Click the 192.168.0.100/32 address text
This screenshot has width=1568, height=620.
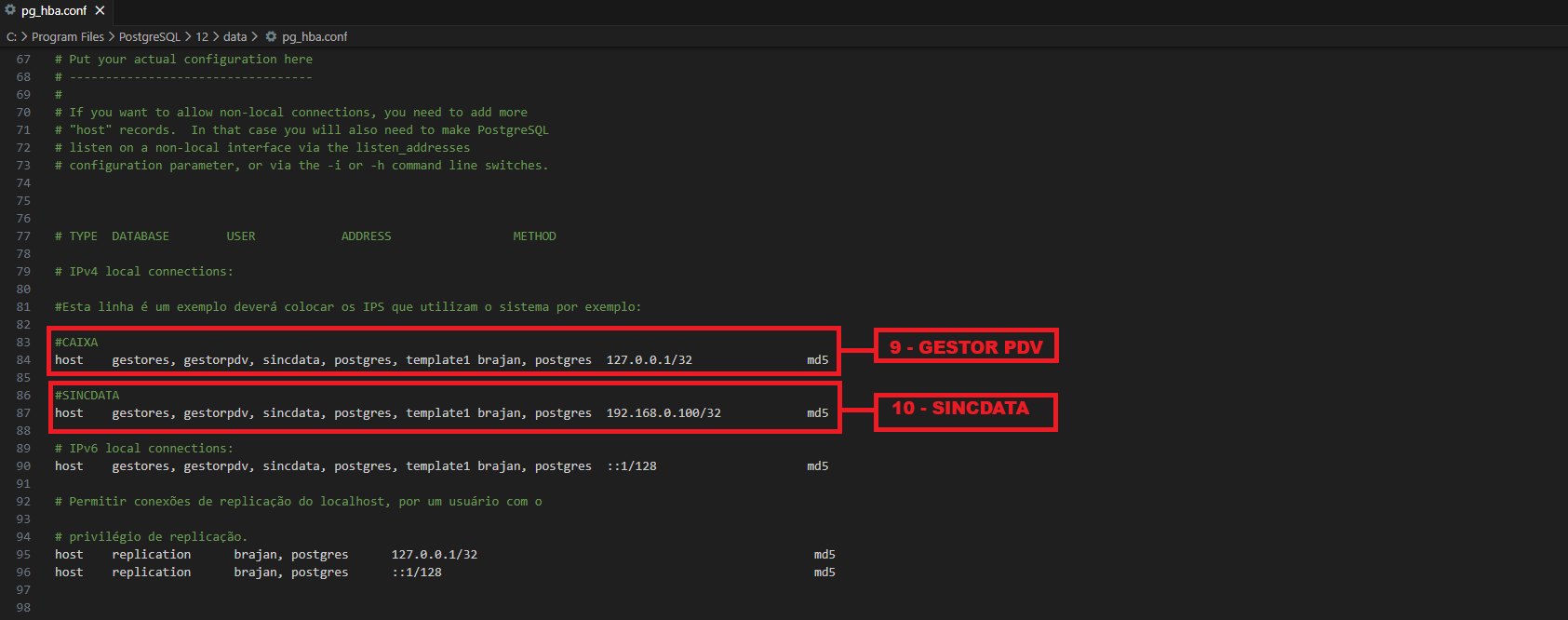coord(663,413)
